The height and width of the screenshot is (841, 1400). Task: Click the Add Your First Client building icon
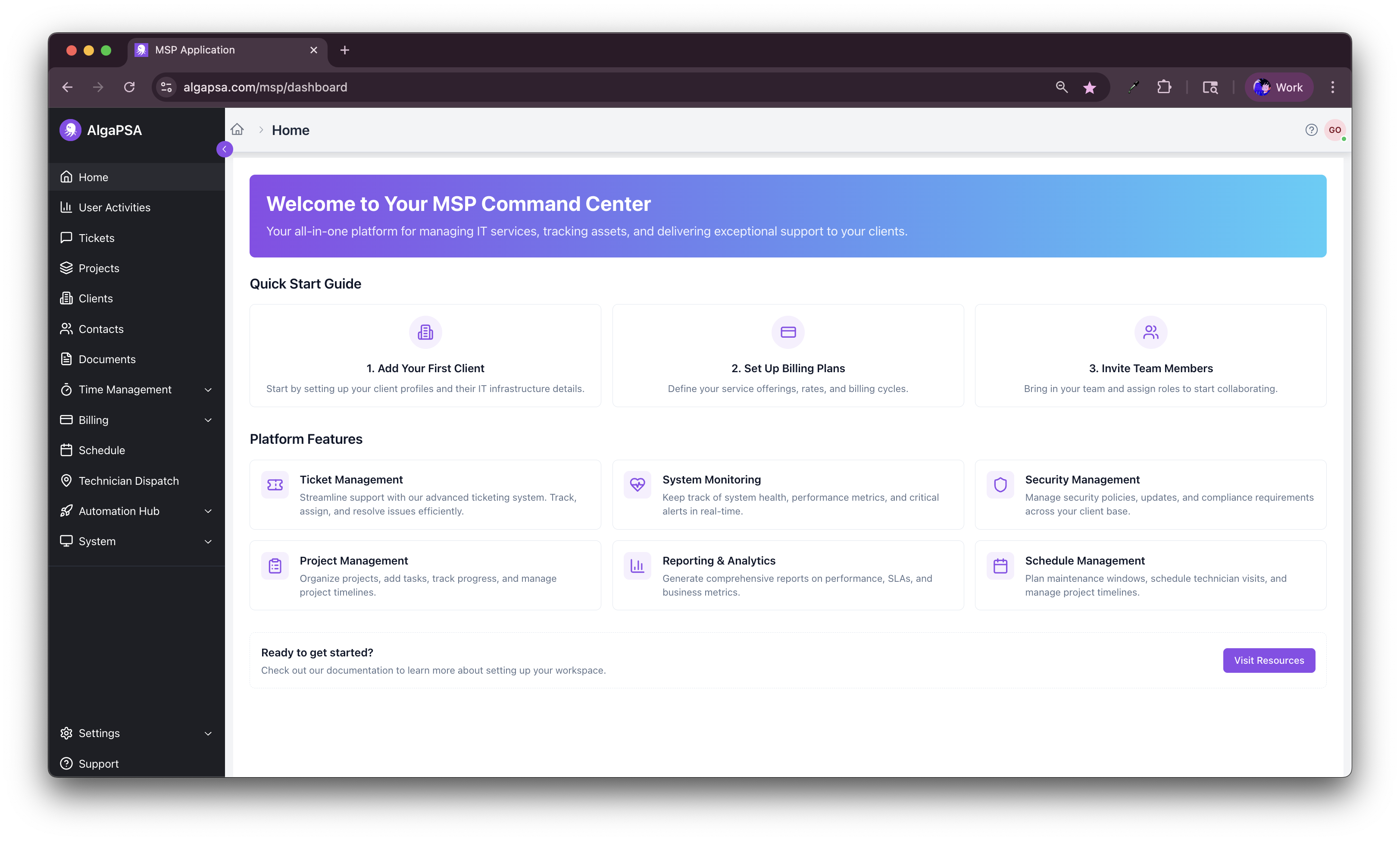click(425, 332)
